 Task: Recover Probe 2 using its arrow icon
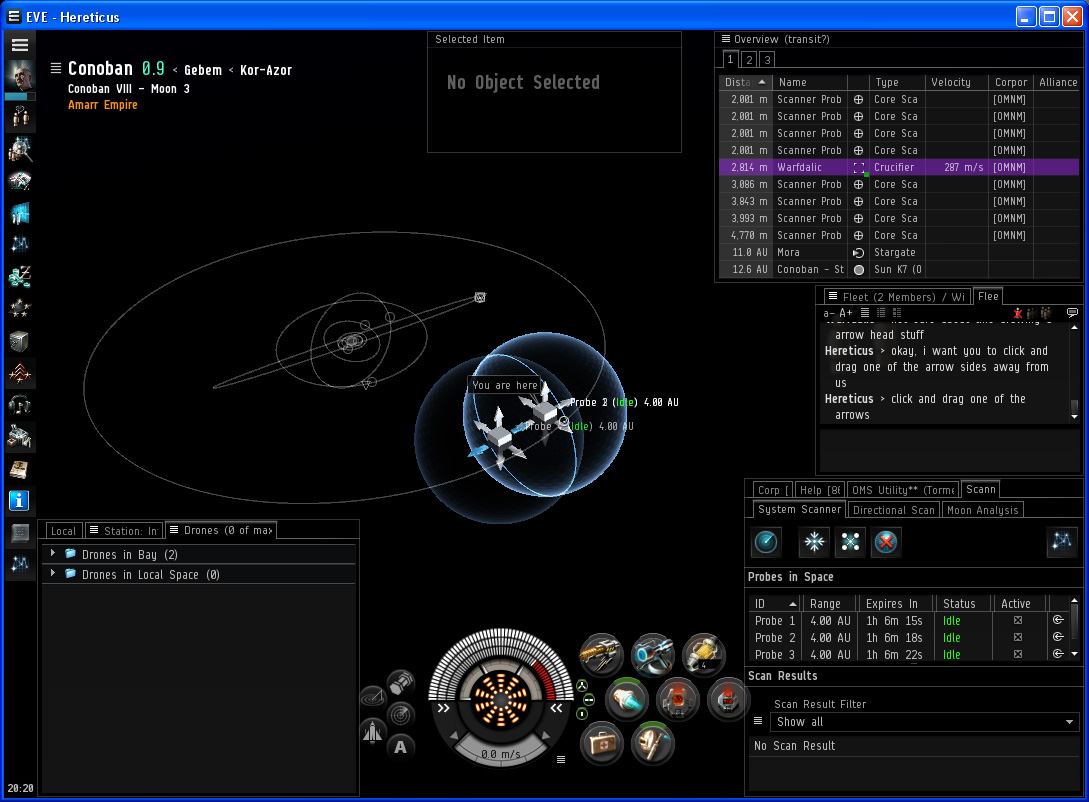coord(1058,637)
